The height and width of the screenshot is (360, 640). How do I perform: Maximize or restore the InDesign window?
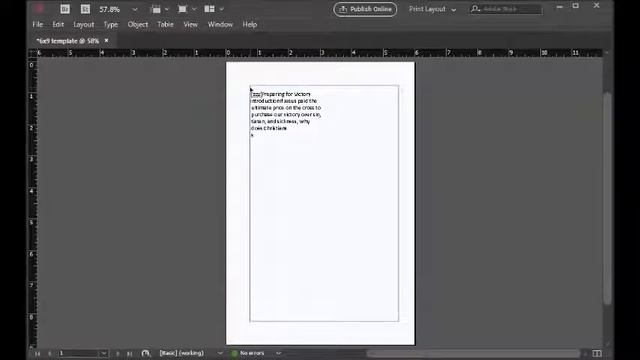pos(576,6)
